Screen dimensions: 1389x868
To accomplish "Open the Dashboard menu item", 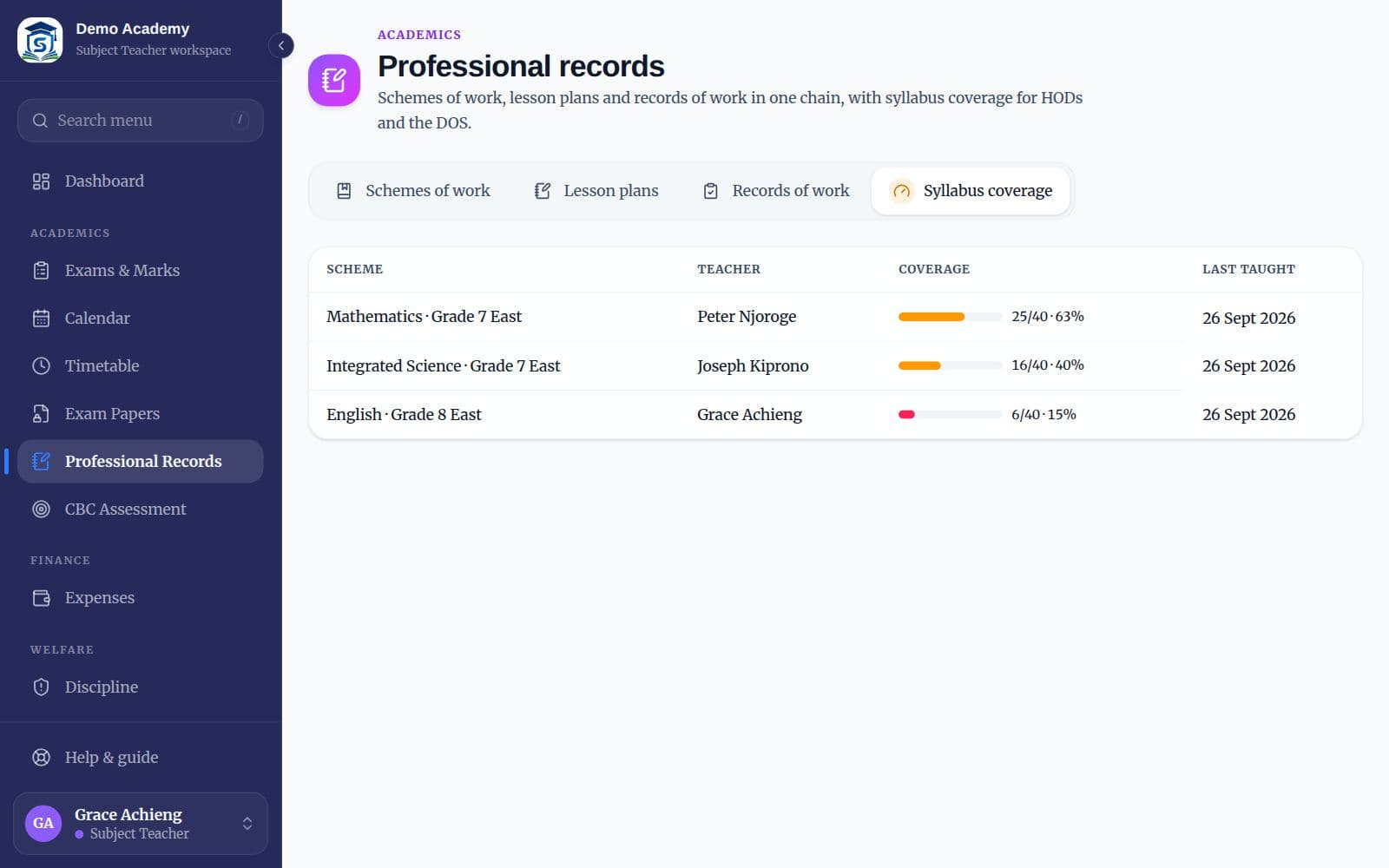I will (x=140, y=181).
